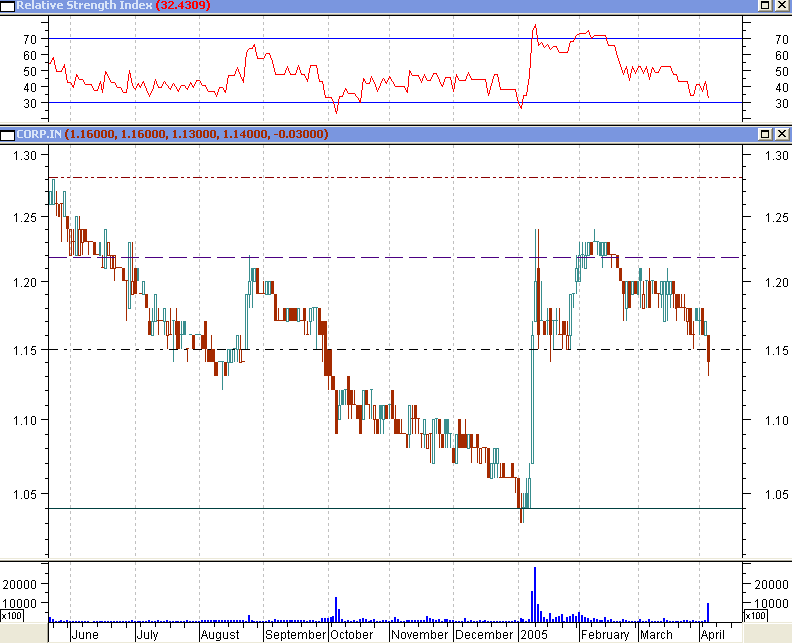Click the RSI value 32.4309

click(x=183, y=6)
